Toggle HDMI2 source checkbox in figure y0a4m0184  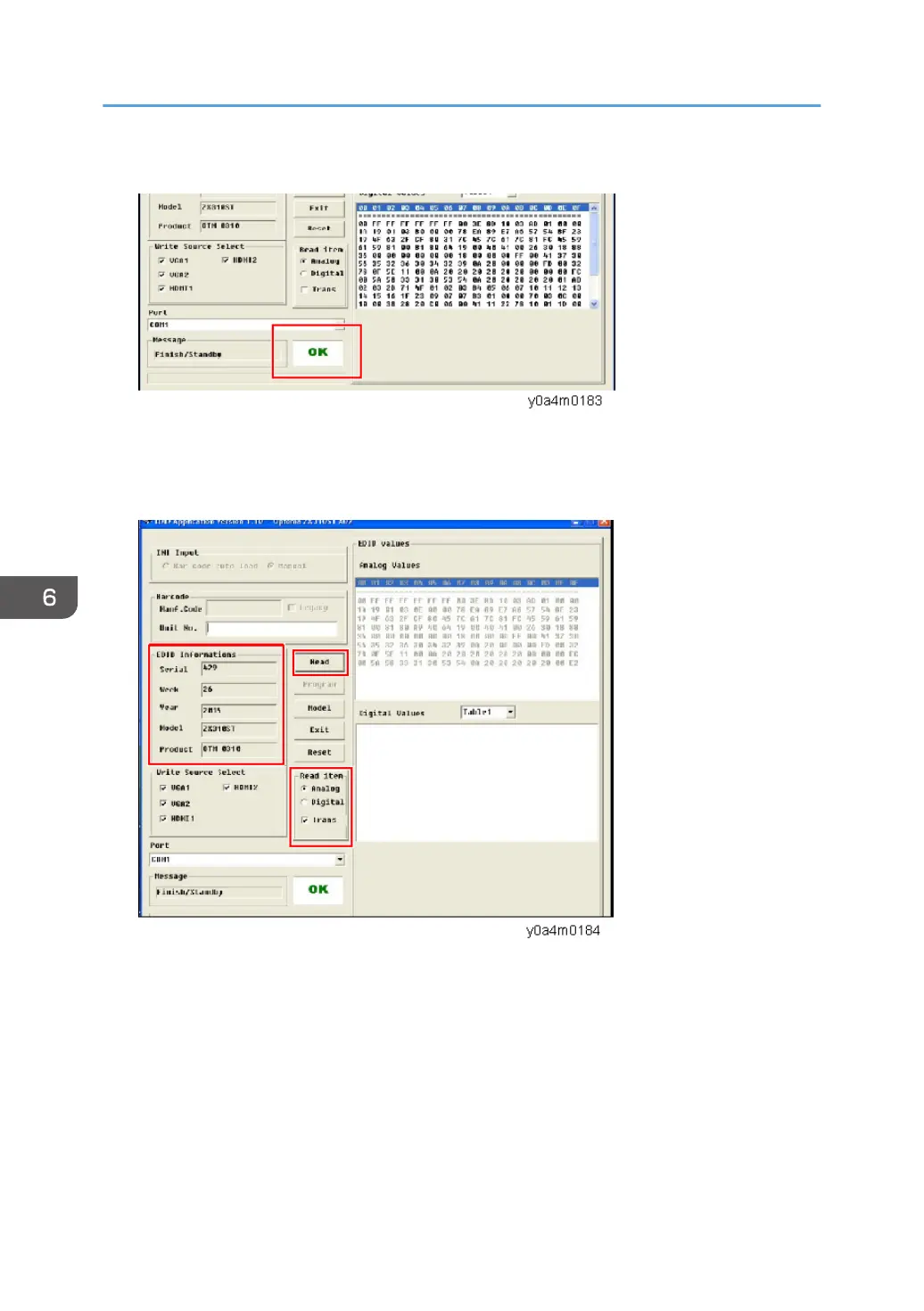(227, 788)
